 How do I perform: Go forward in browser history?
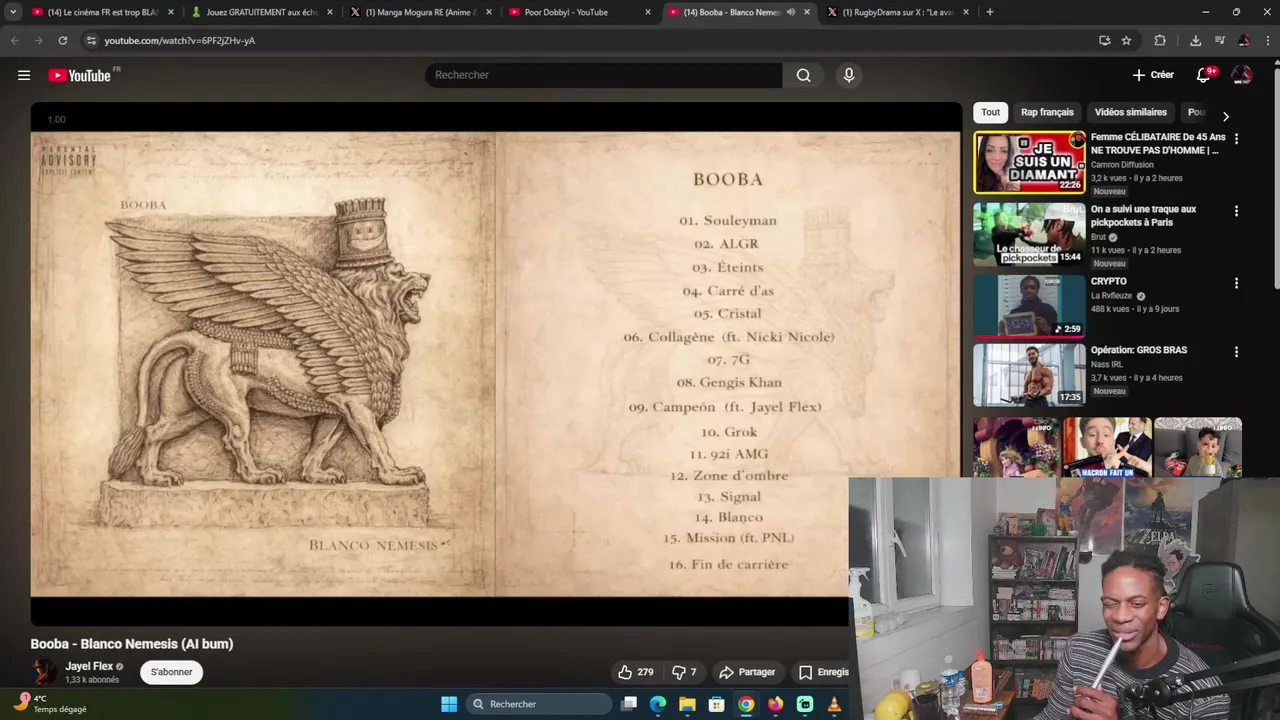click(x=38, y=40)
